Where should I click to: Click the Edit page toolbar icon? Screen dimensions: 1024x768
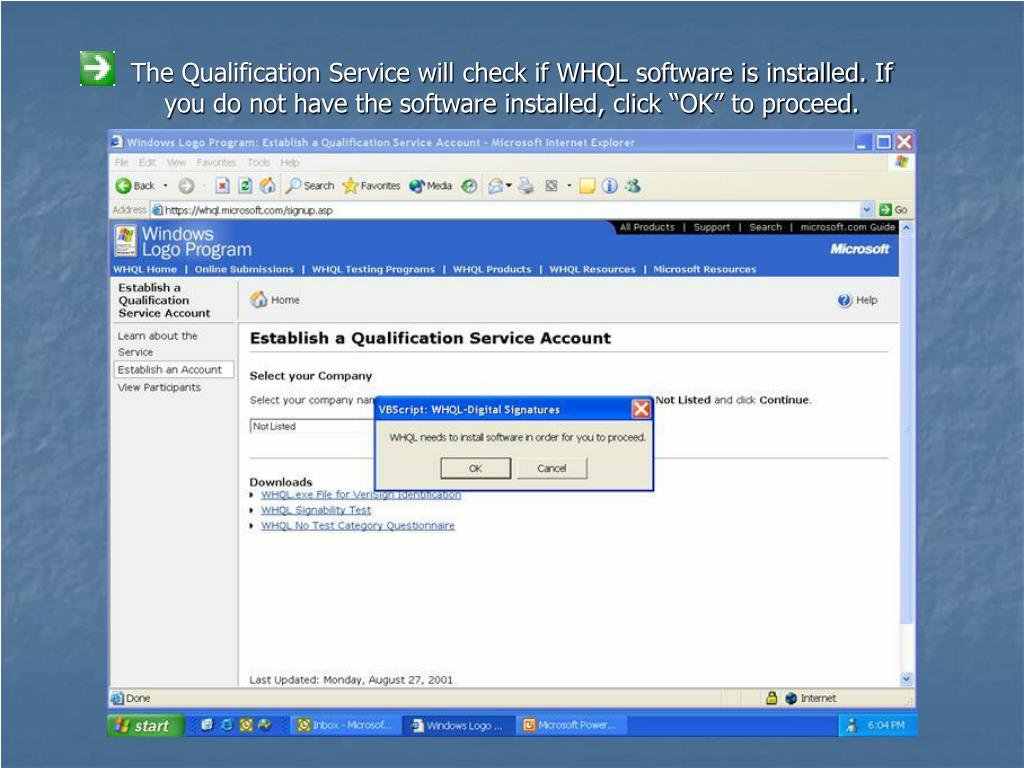(x=552, y=186)
